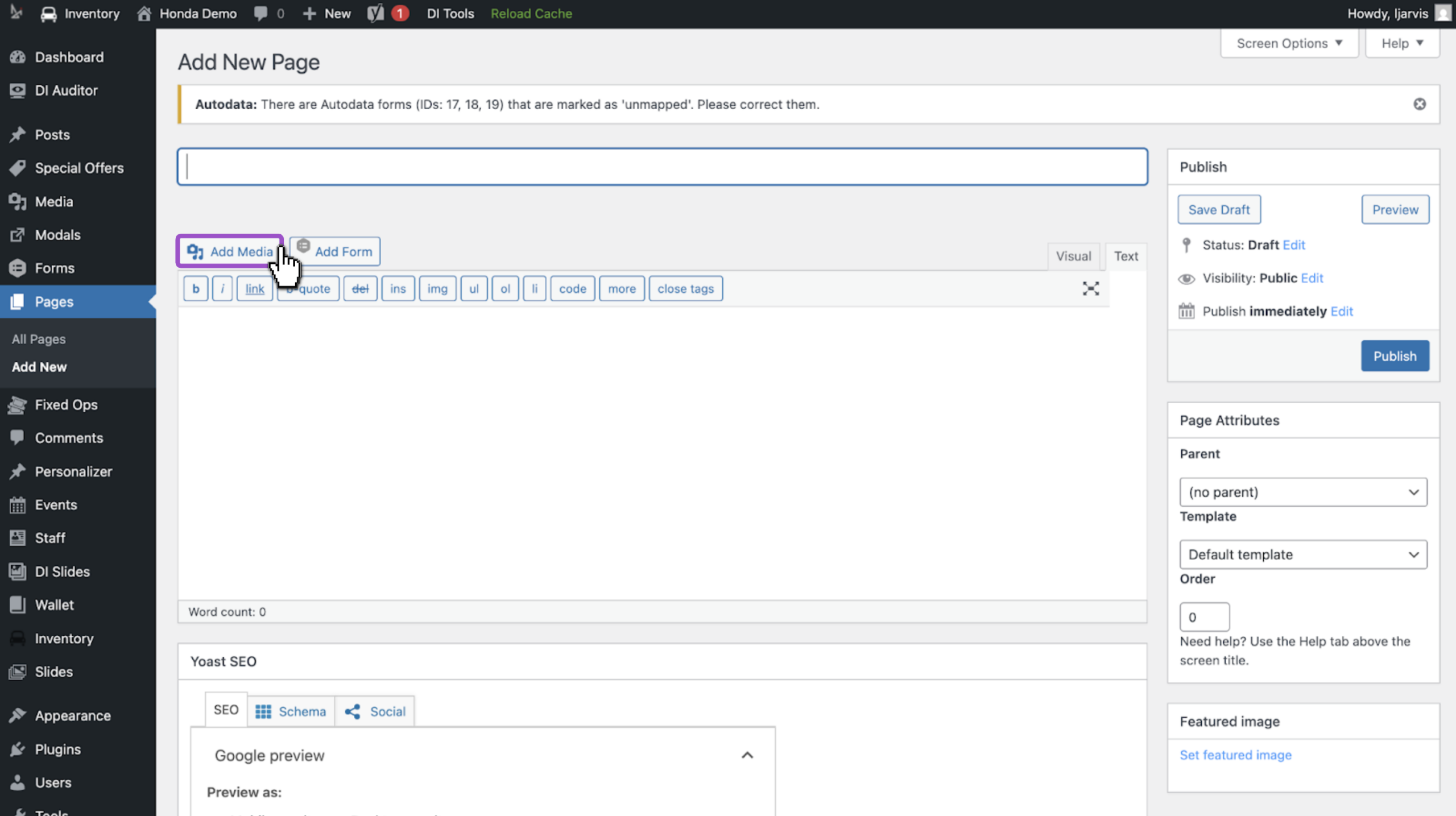Screen dimensions: 1456x816
Task: Click the Set featured image link
Action: point(1235,755)
